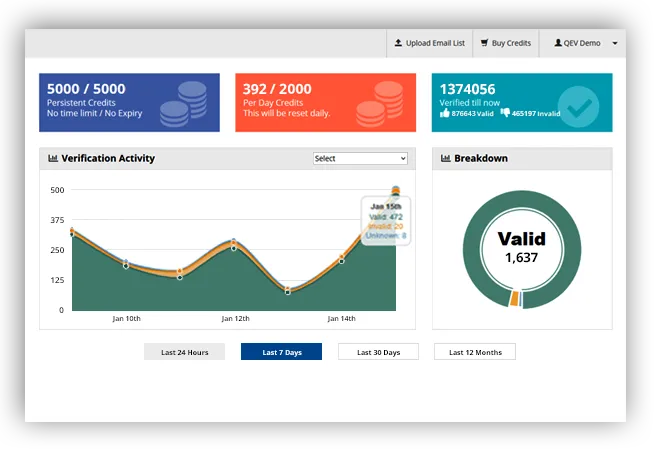Click the user profile icon

(x=558, y=43)
